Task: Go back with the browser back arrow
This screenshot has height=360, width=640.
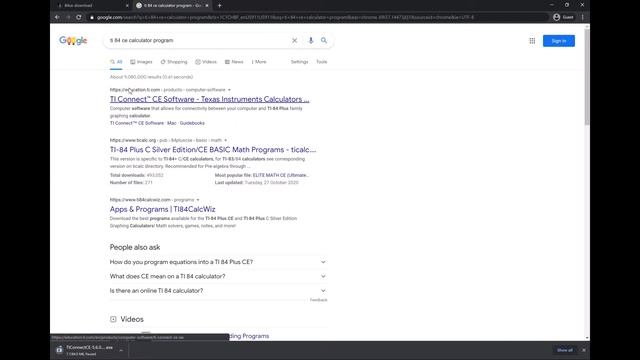Action: [x=57, y=17]
